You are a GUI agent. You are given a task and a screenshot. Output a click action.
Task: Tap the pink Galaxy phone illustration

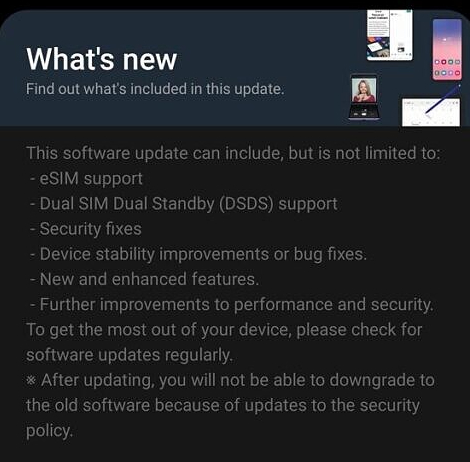point(447,49)
